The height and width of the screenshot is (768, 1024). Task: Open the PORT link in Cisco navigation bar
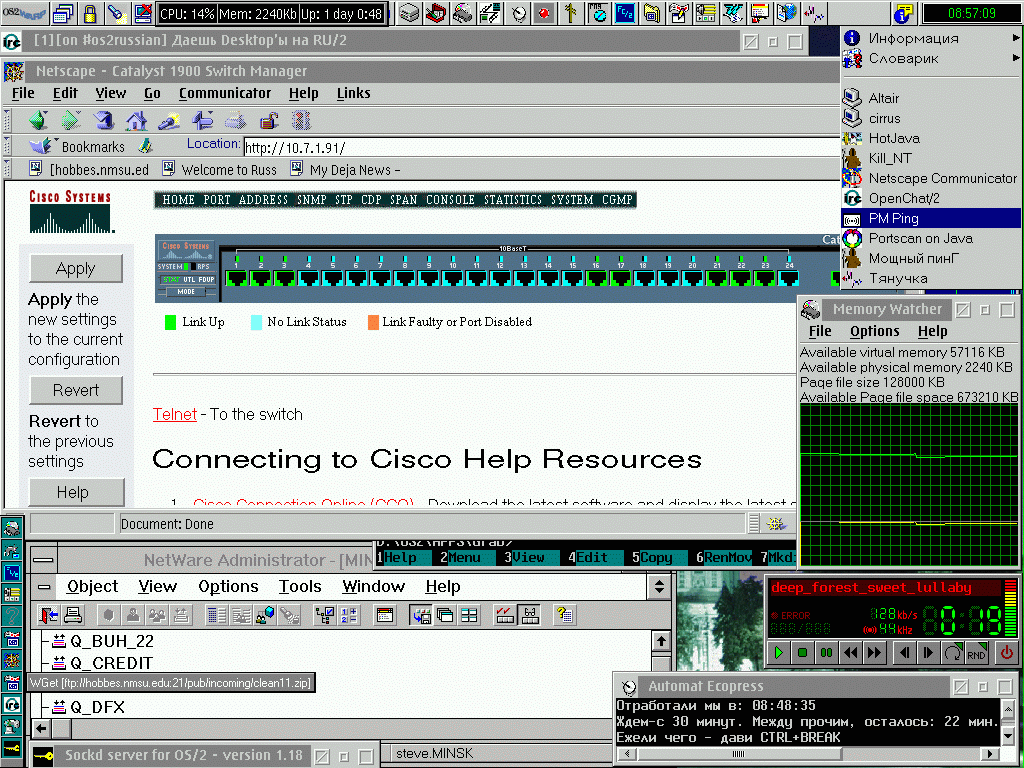(217, 200)
